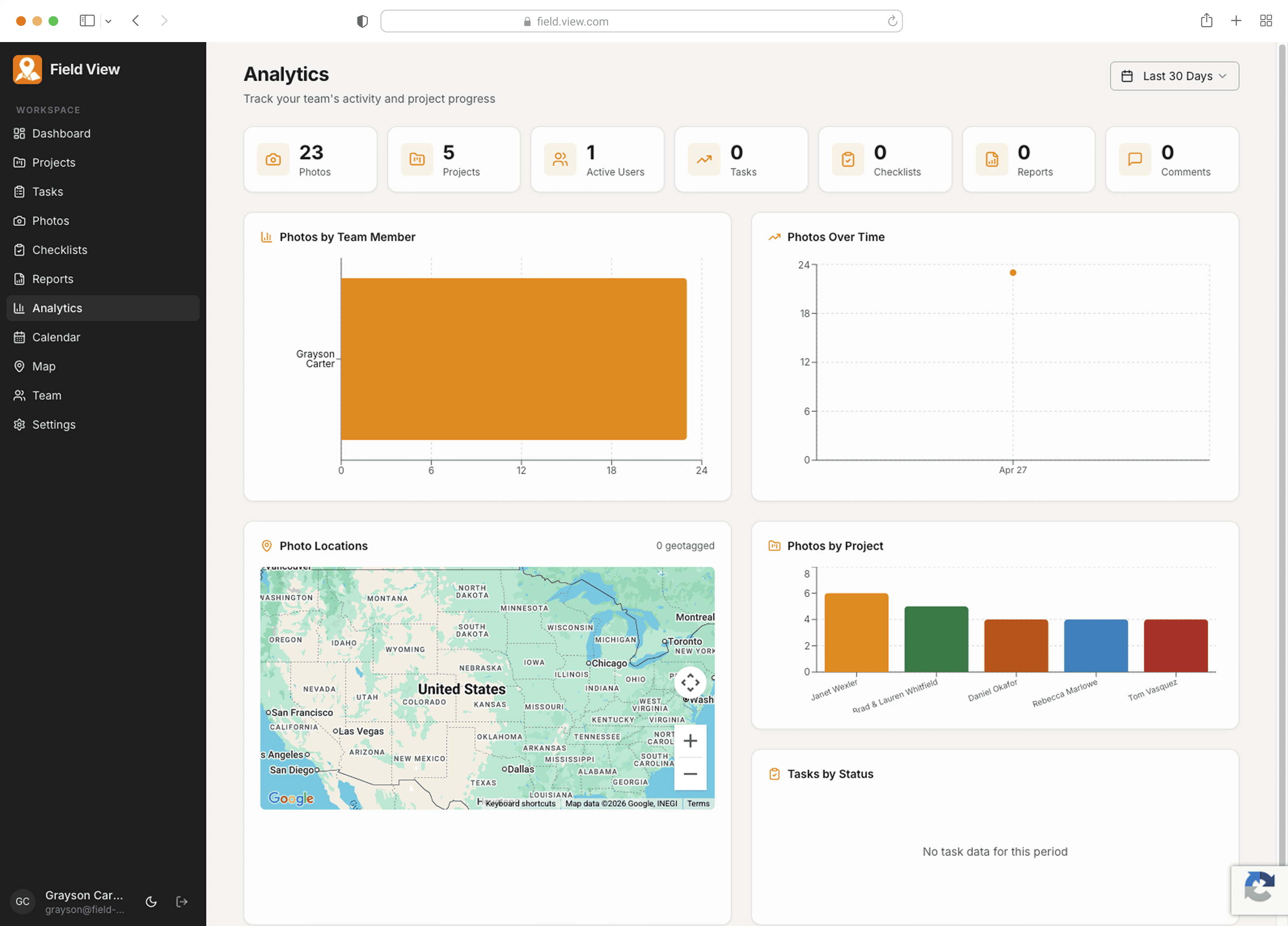Click the GC user avatar
The height and width of the screenshot is (926, 1288).
click(x=23, y=902)
